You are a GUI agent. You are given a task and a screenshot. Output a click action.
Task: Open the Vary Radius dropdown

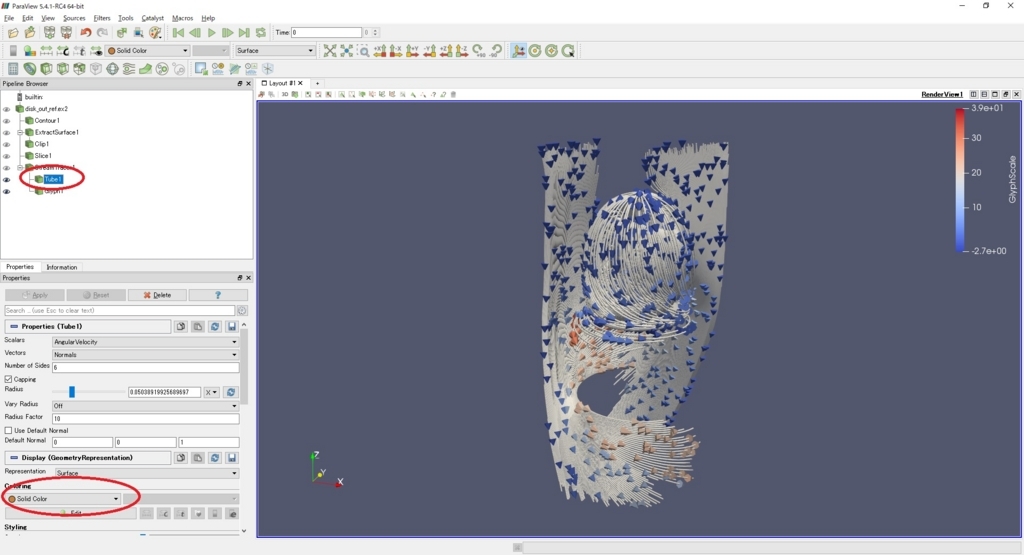pyautogui.click(x=145, y=405)
